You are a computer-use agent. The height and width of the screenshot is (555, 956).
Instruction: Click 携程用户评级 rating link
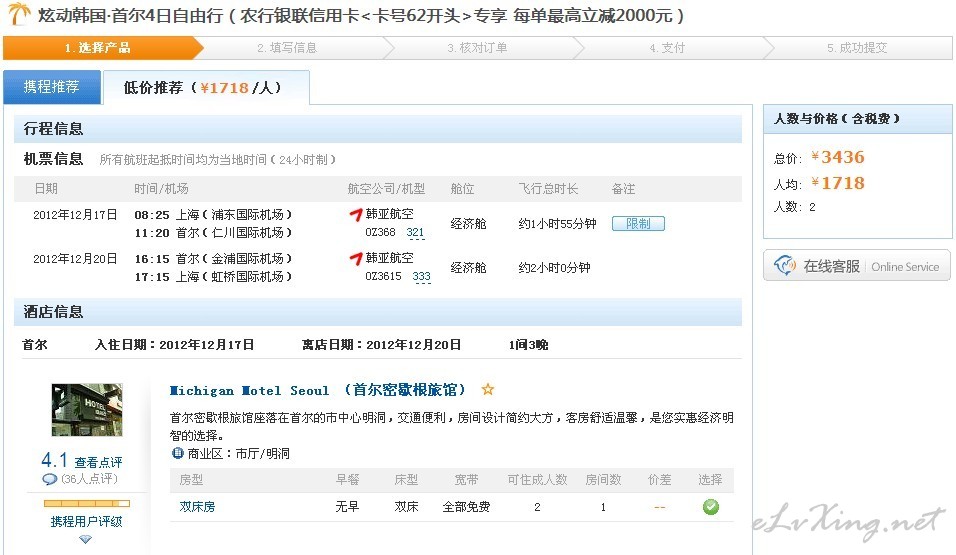pyautogui.click(x=86, y=521)
